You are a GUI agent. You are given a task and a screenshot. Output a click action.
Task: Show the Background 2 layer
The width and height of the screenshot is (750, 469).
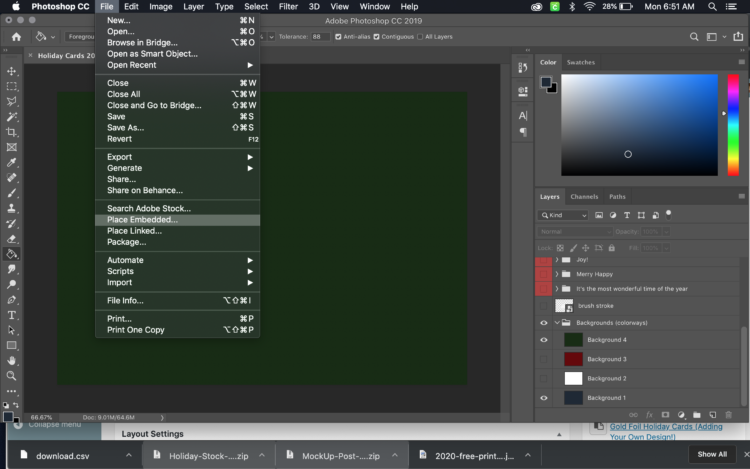[544, 379]
